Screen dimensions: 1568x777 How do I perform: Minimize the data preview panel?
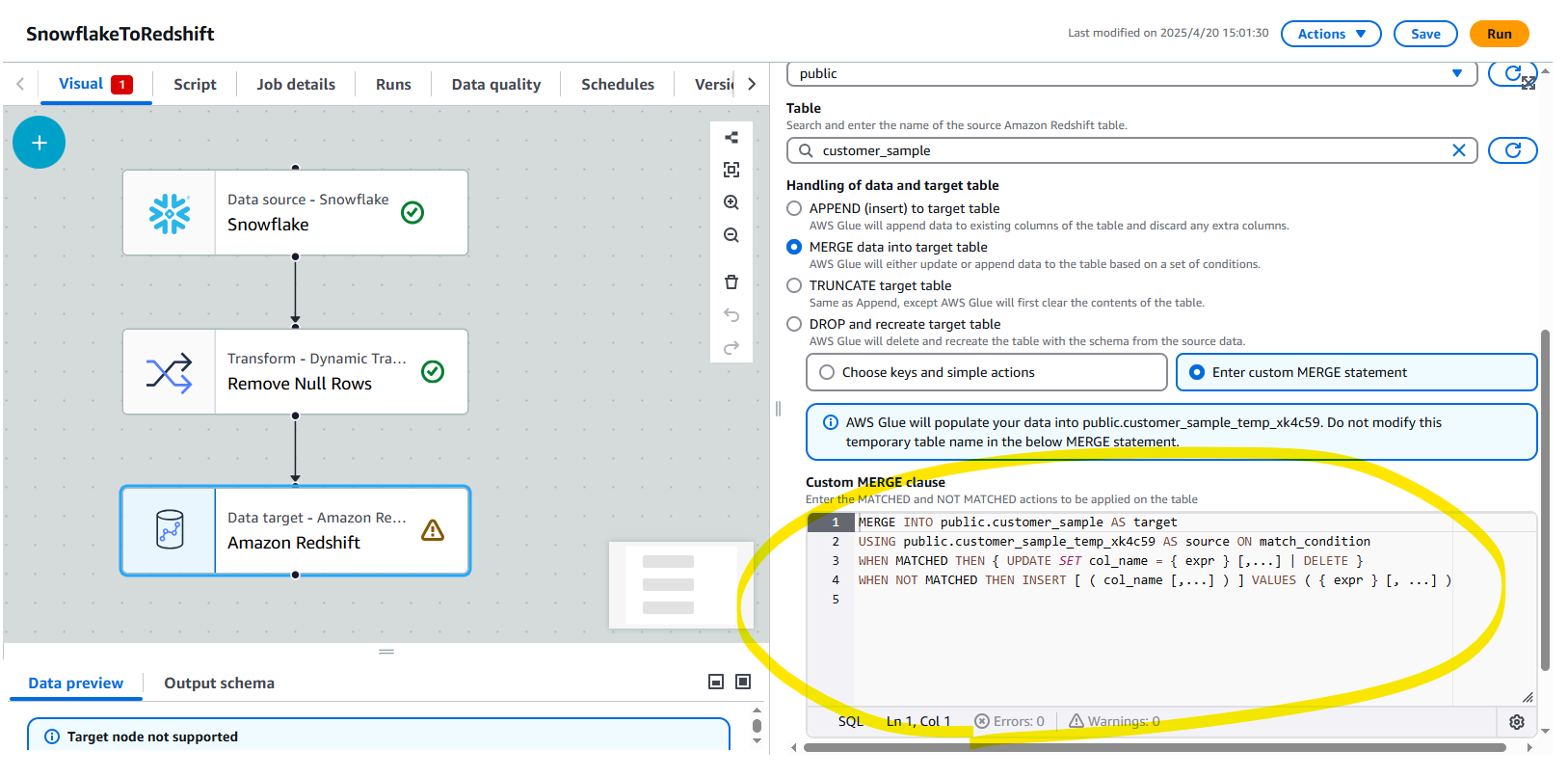716,682
